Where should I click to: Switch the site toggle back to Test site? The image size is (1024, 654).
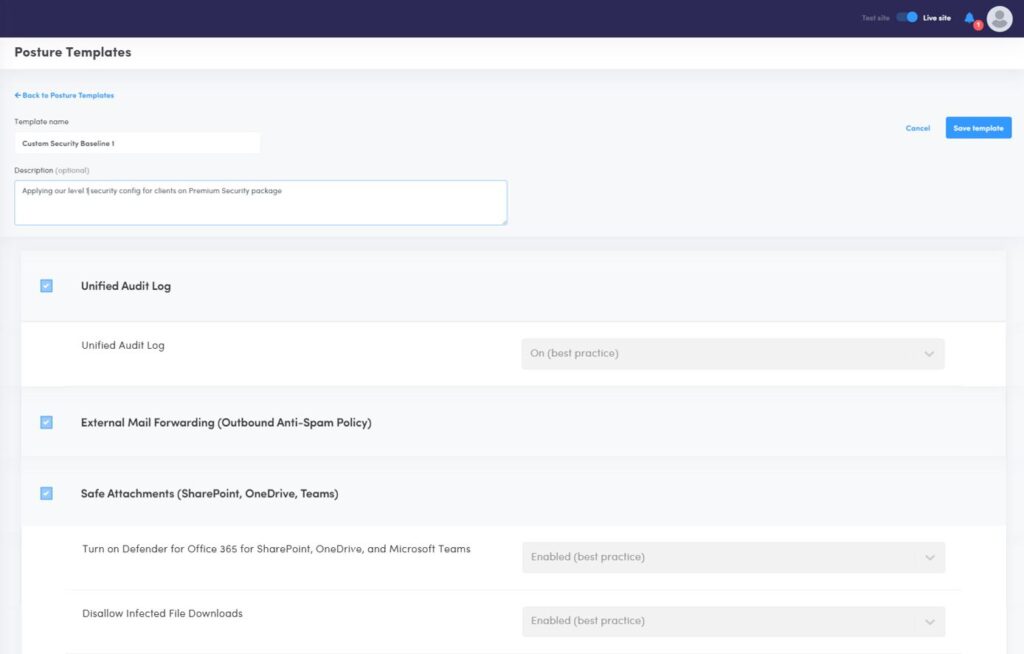(908, 17)
